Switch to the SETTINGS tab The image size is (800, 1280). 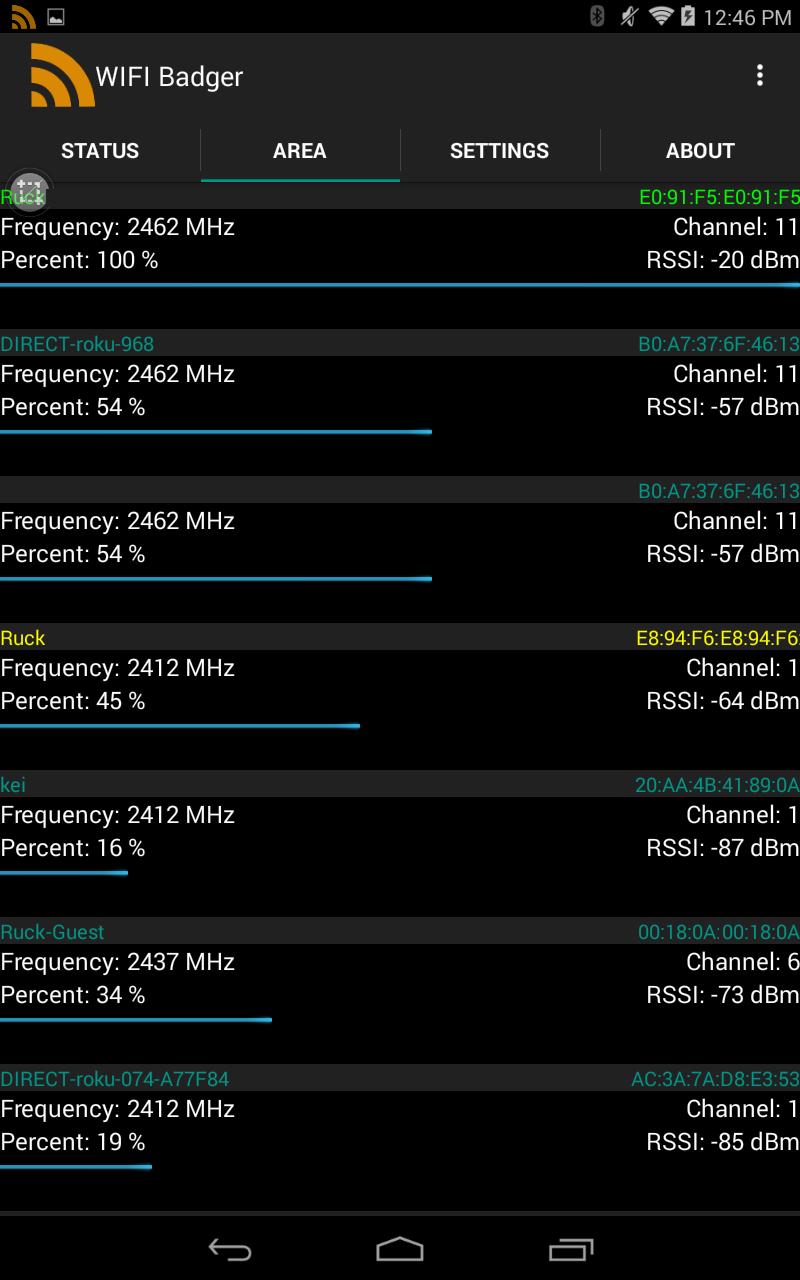499,151
